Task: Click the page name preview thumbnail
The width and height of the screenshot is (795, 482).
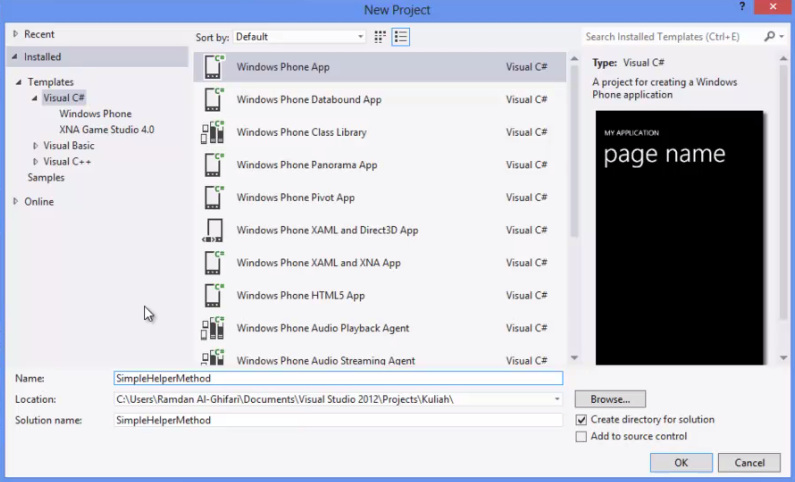Action: click(x=679, y=238)
